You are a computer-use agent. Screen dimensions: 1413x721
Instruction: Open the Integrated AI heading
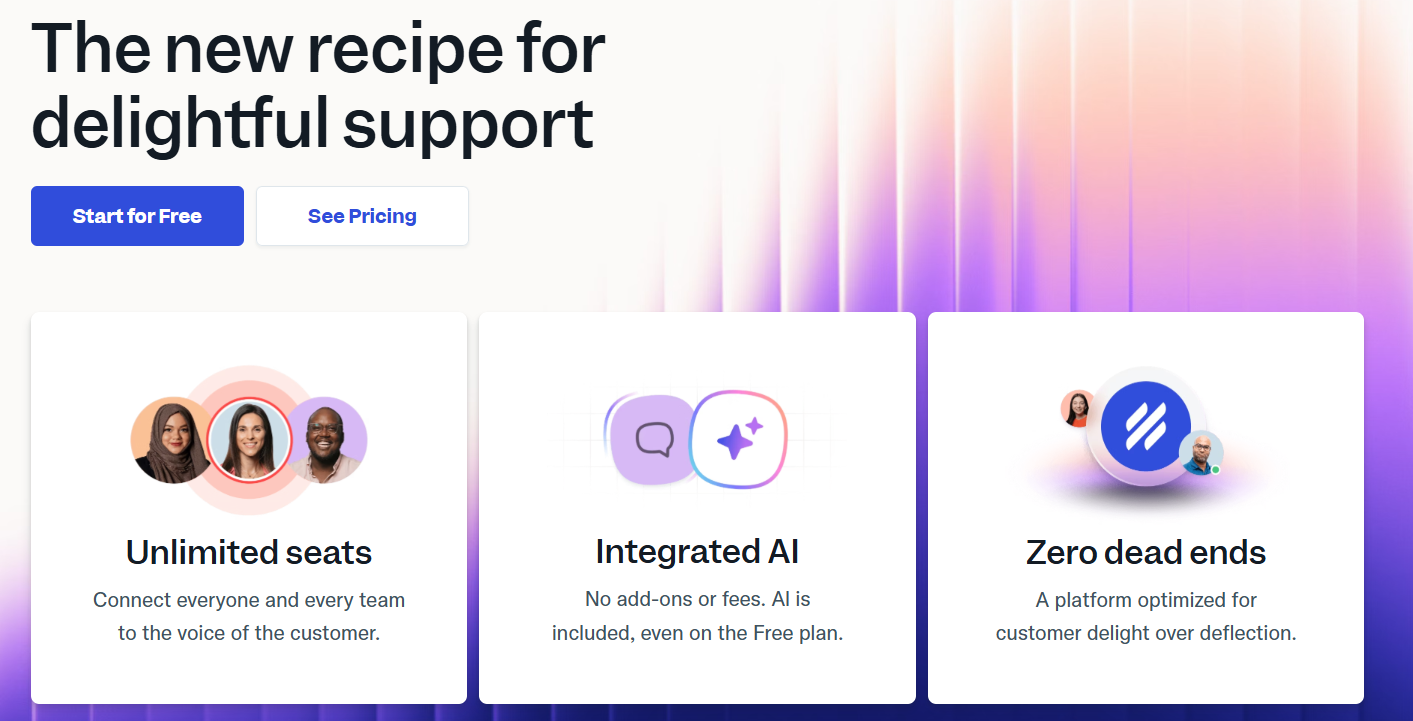coord(698,552)
